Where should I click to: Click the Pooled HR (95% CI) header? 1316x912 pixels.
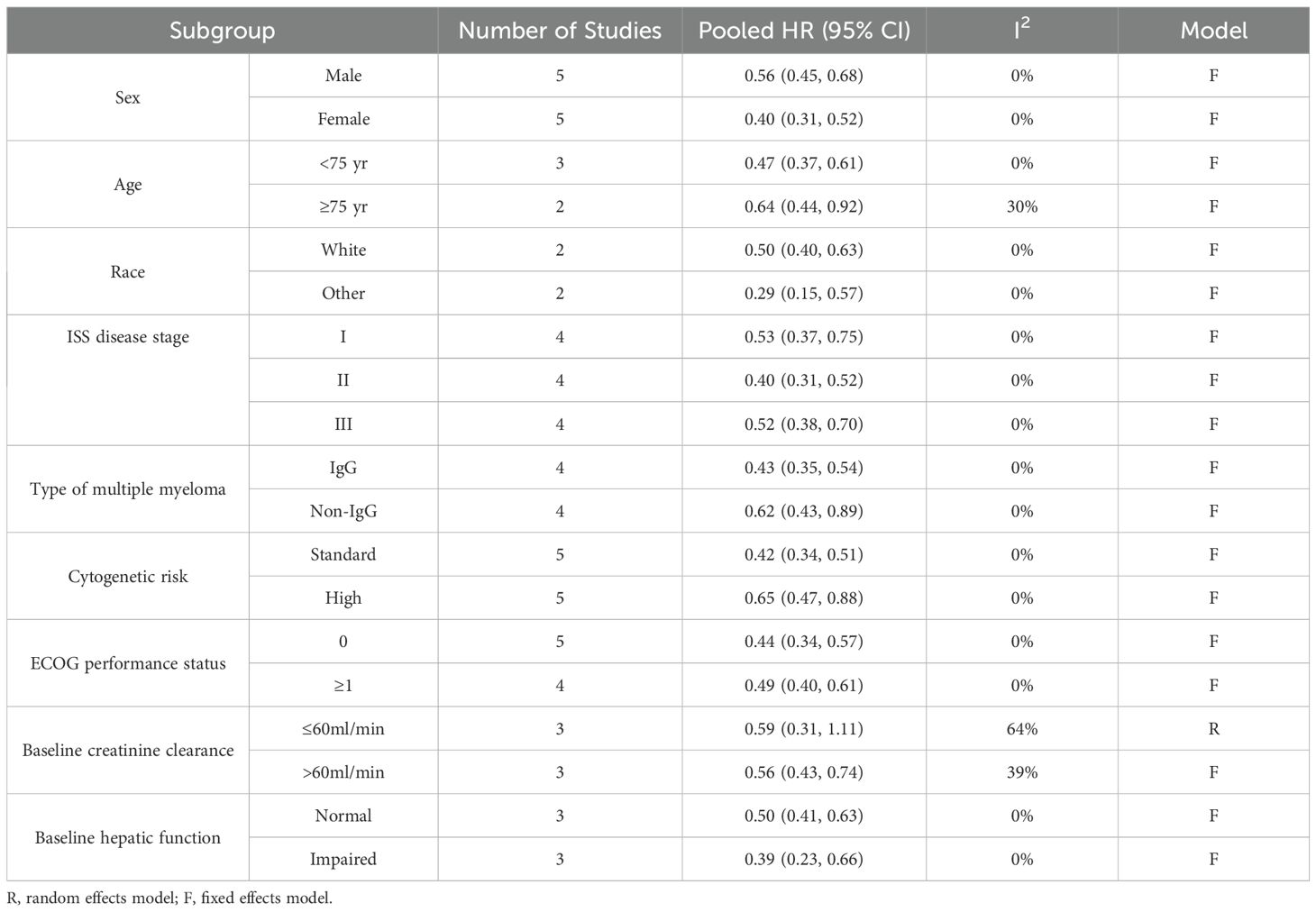pyautogui.click(x=804, y=31)
